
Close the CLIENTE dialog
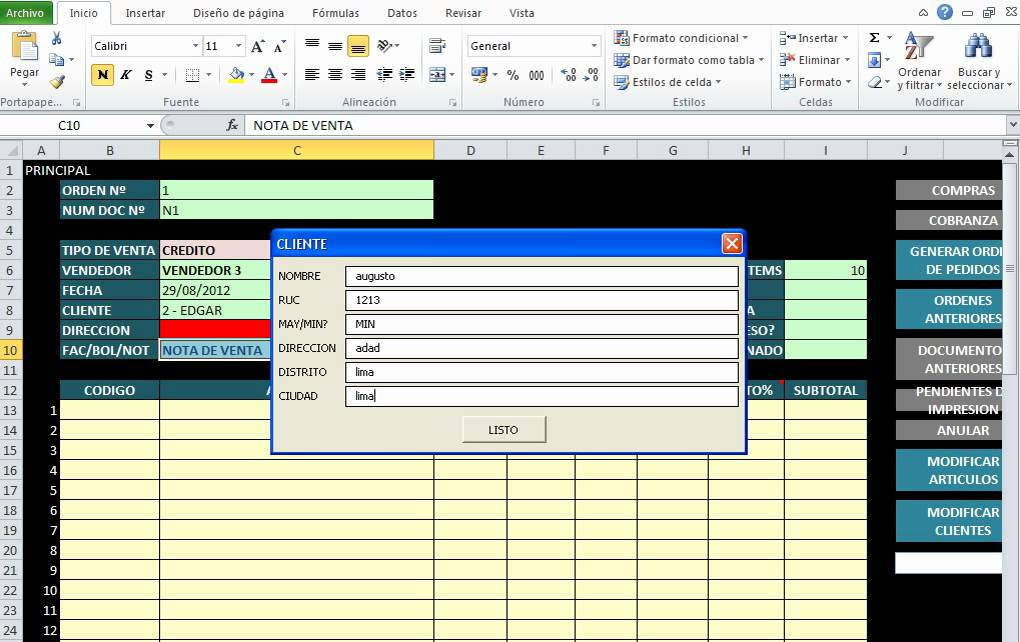point(732,244)
